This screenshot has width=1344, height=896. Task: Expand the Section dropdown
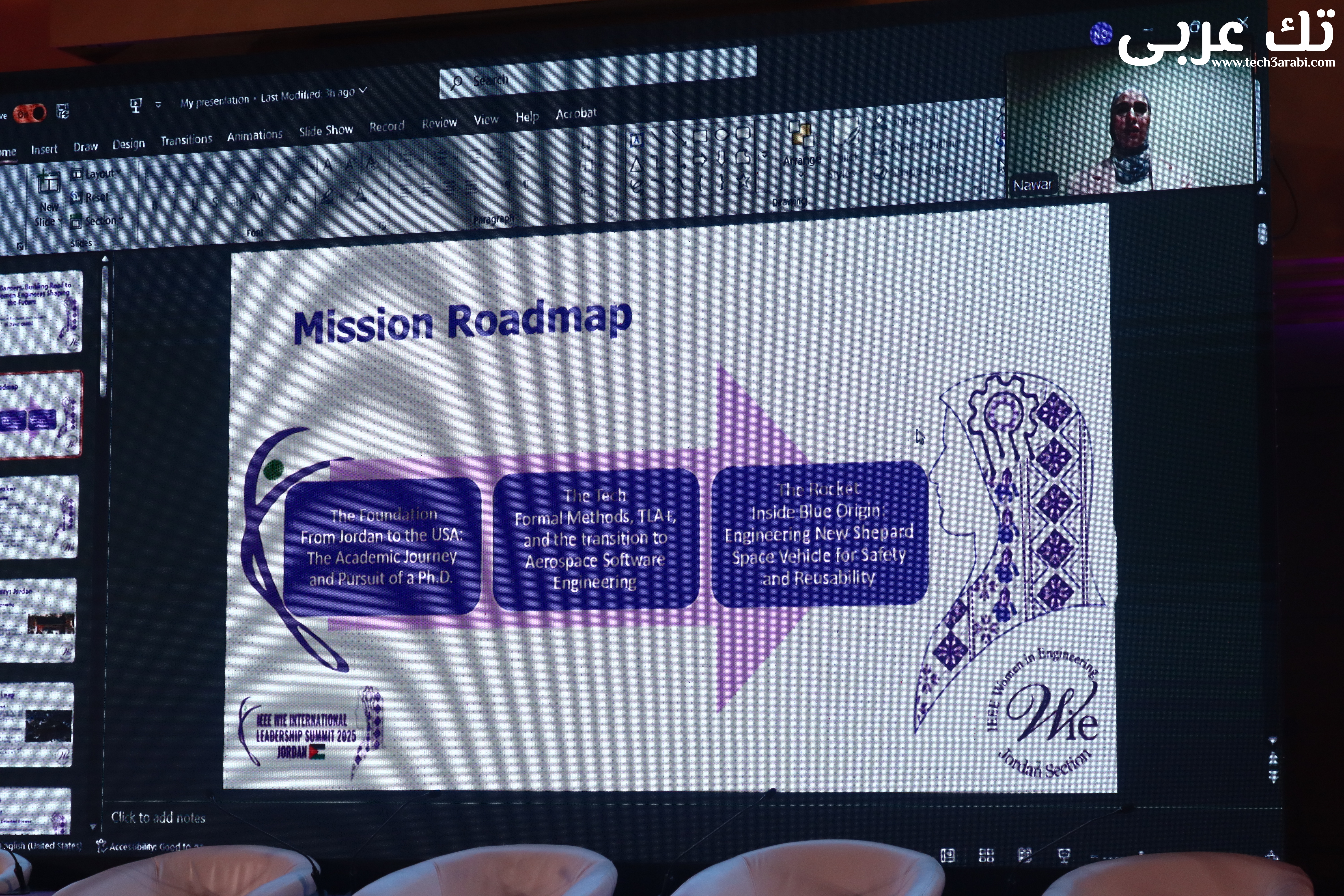tap(102, 221)
